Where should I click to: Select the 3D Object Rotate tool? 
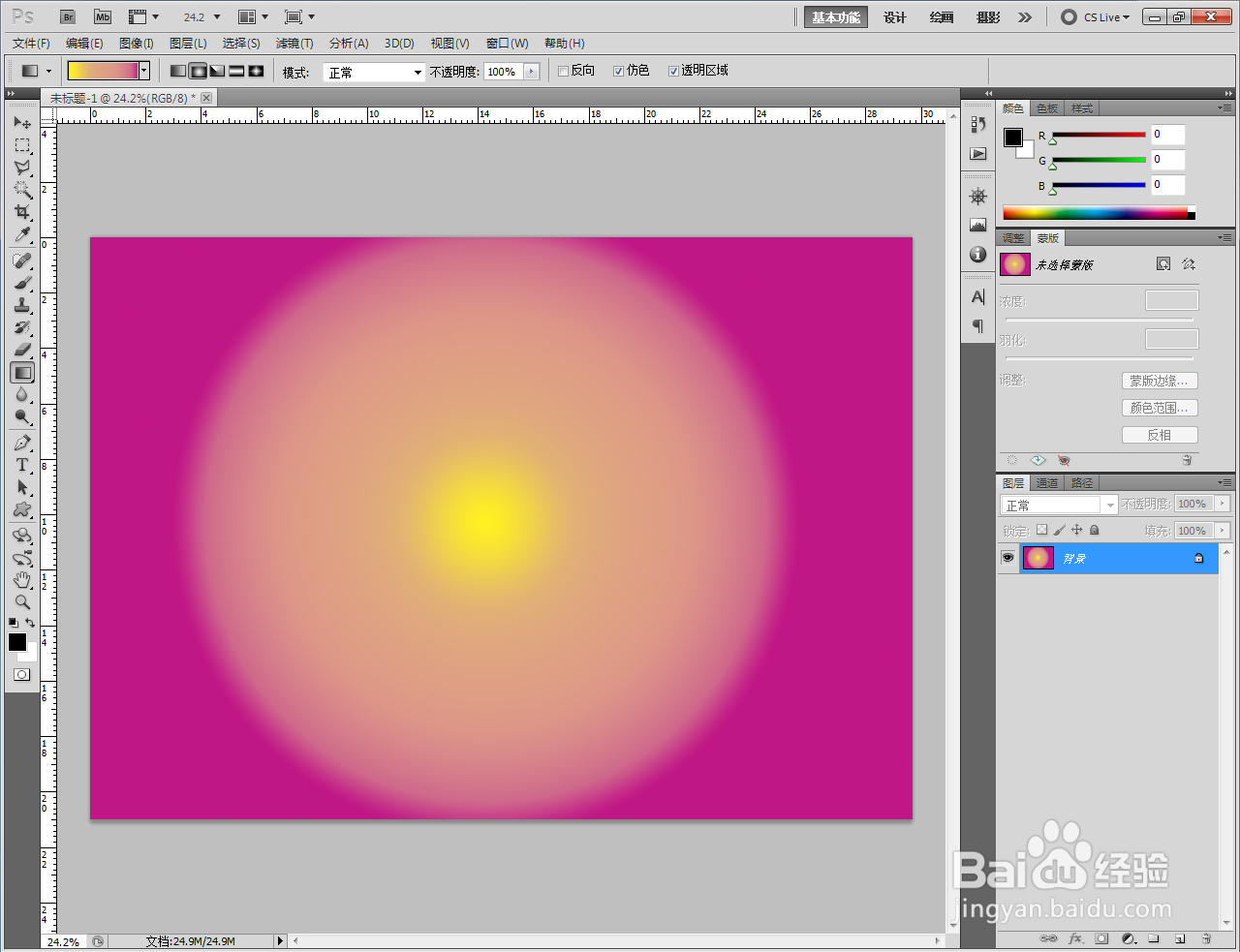22,536
